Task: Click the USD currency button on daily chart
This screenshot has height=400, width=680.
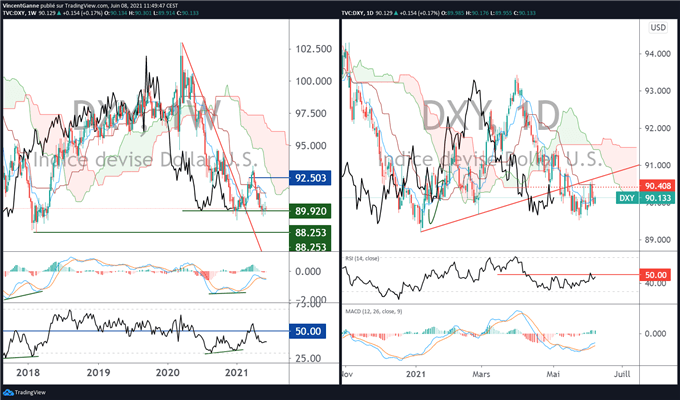Action: click(x=658, y=28)
